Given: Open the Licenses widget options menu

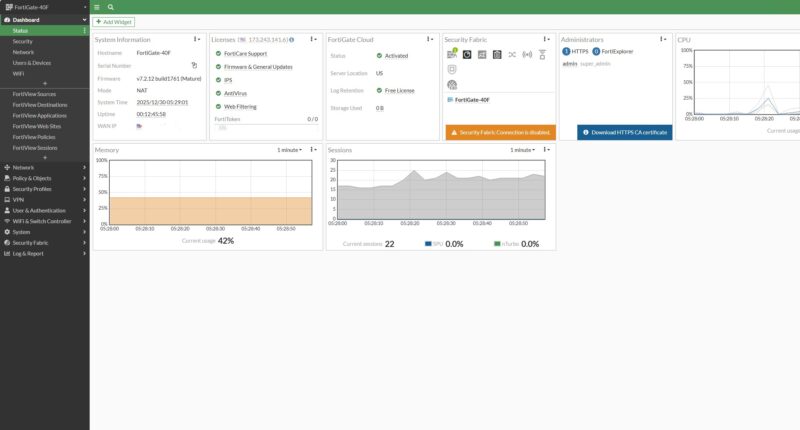Looking at the screenshot, I should tap(313, 39).
